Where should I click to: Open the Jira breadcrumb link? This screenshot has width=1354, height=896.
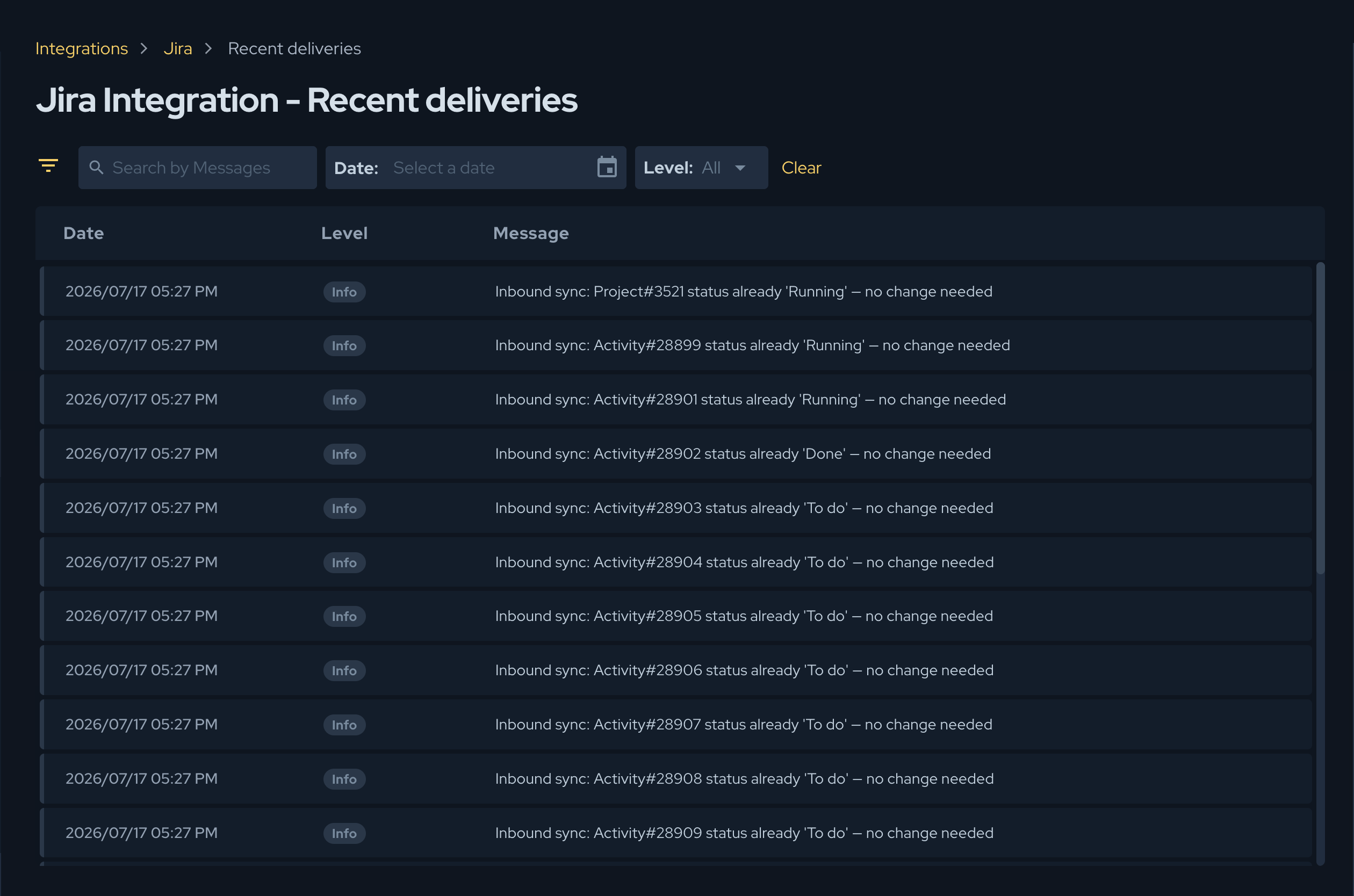178,48
